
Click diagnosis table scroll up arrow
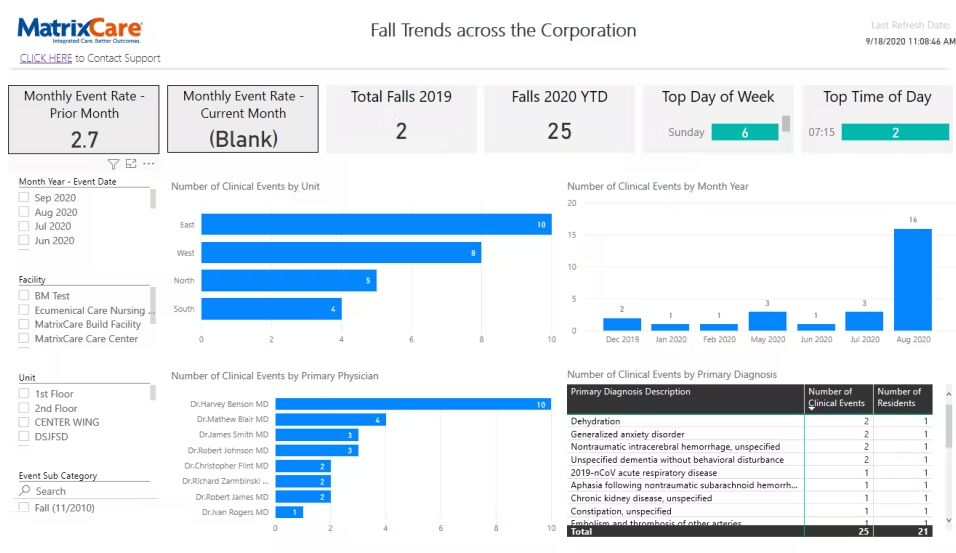point(948,394)
